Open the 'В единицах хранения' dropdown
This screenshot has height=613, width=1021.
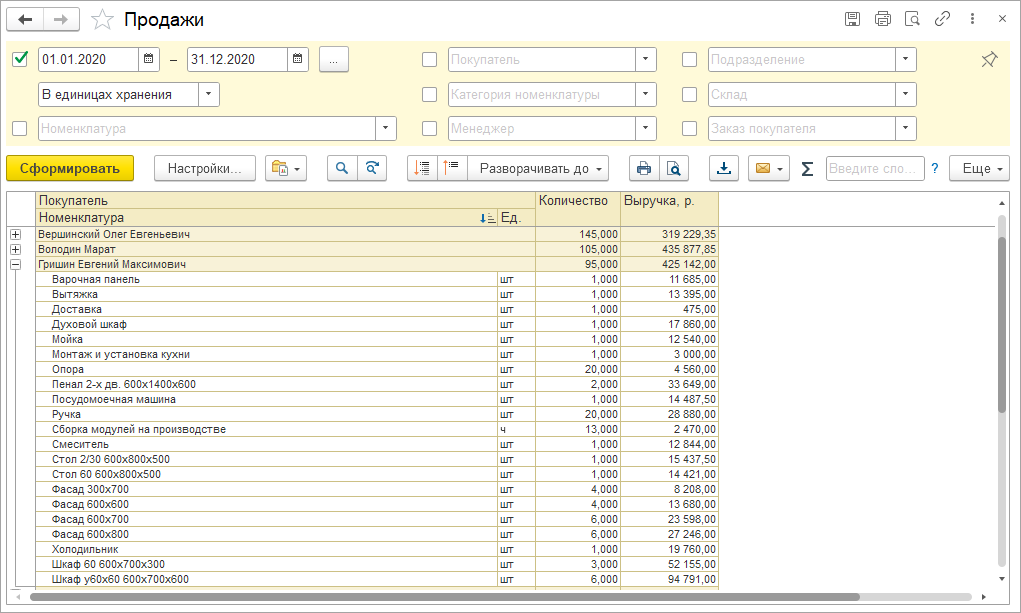click(x=209, y=94)
